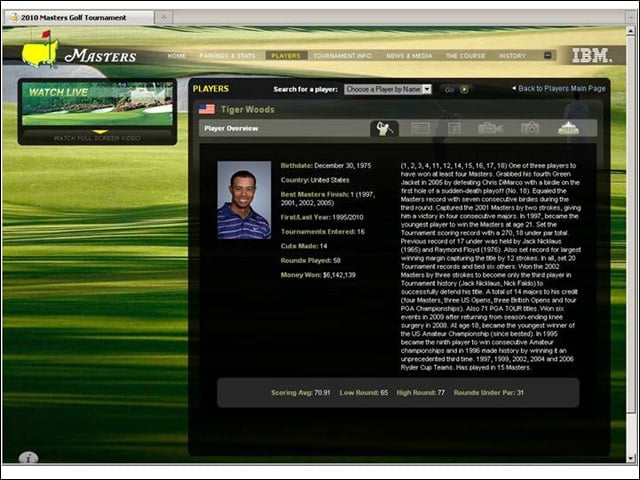Open the Watch Live video banner
The width and height of the screenshot is (640, 480).
coord(97,104)
